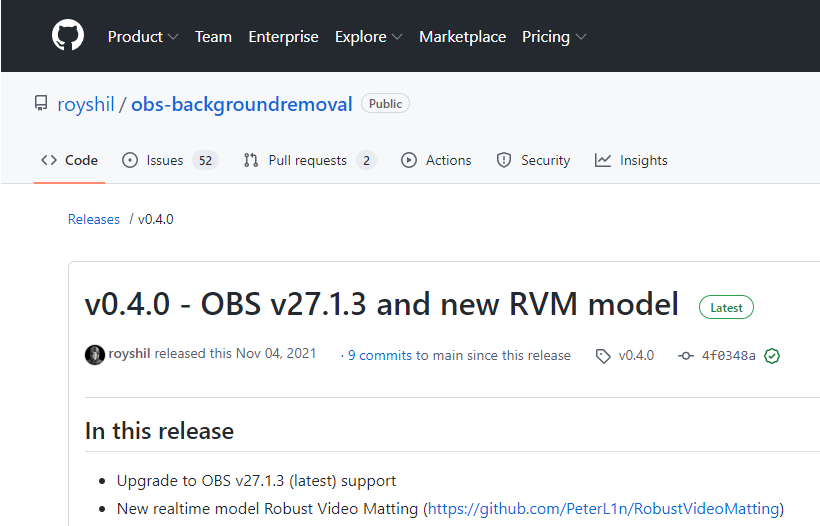Click the commit icon beside 4f0348a
820x526 pixels.
tap(686, 355)
